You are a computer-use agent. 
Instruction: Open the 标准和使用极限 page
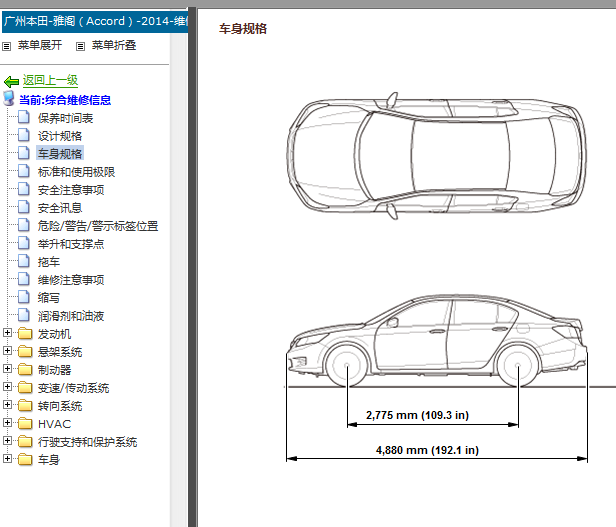point(76,172)
